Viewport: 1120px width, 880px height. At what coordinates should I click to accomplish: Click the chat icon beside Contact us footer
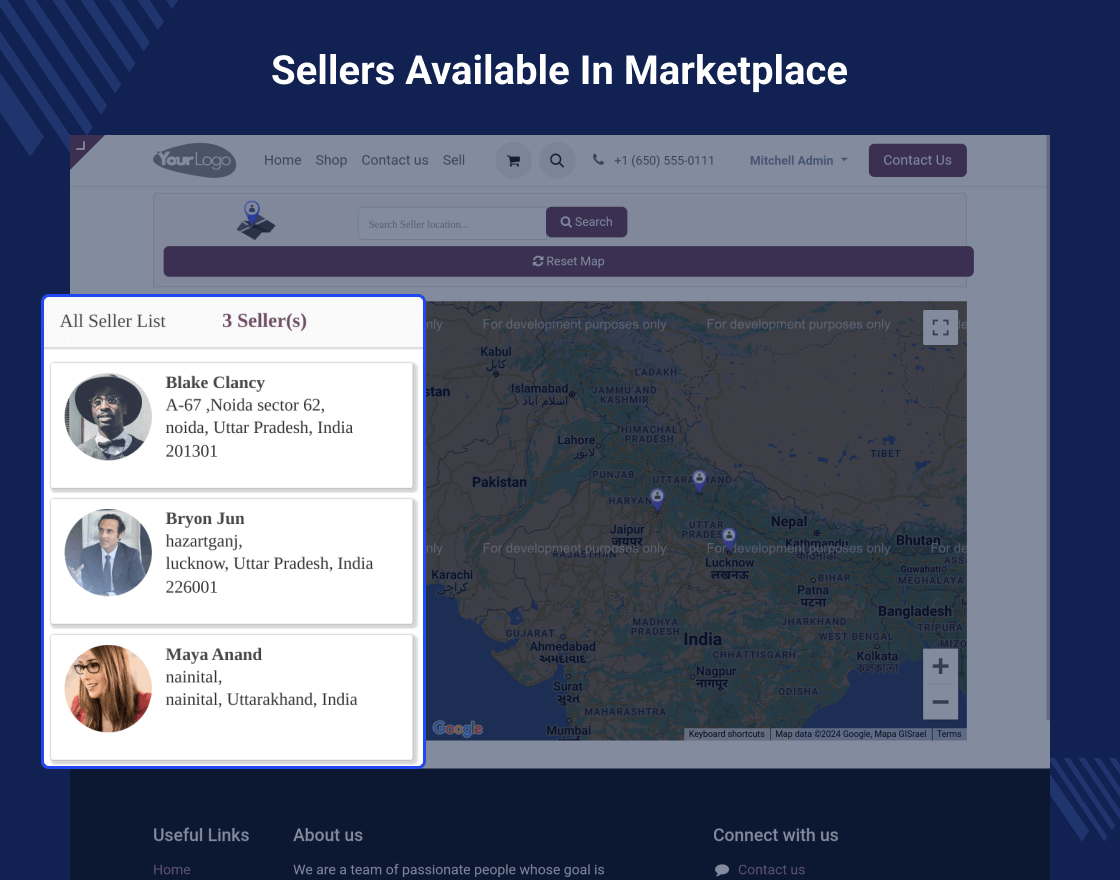pyautogui.click(x=721, y=869)
